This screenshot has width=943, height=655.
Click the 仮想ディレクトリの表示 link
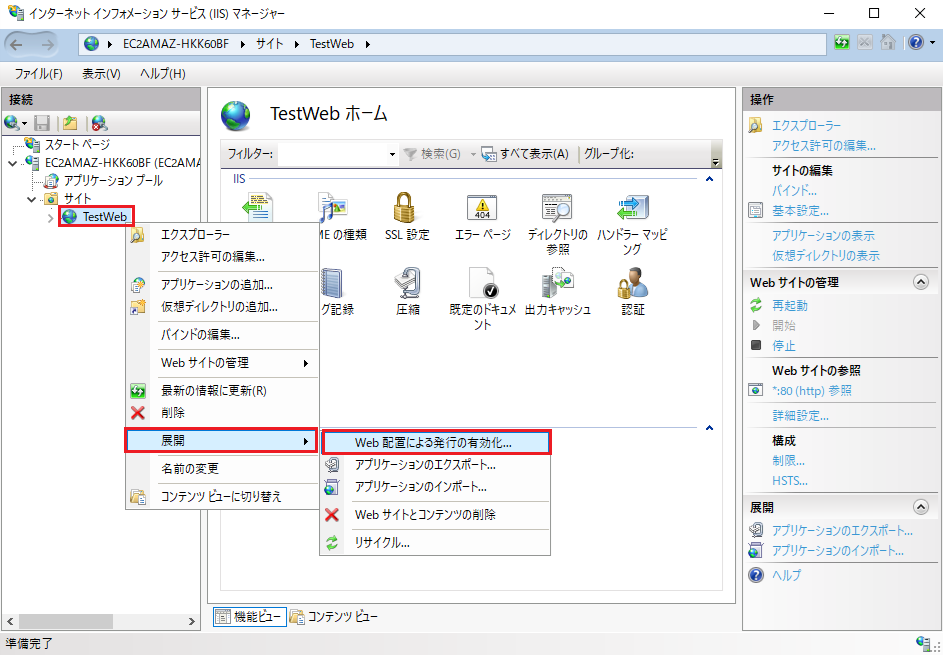(x=826, y=256)
